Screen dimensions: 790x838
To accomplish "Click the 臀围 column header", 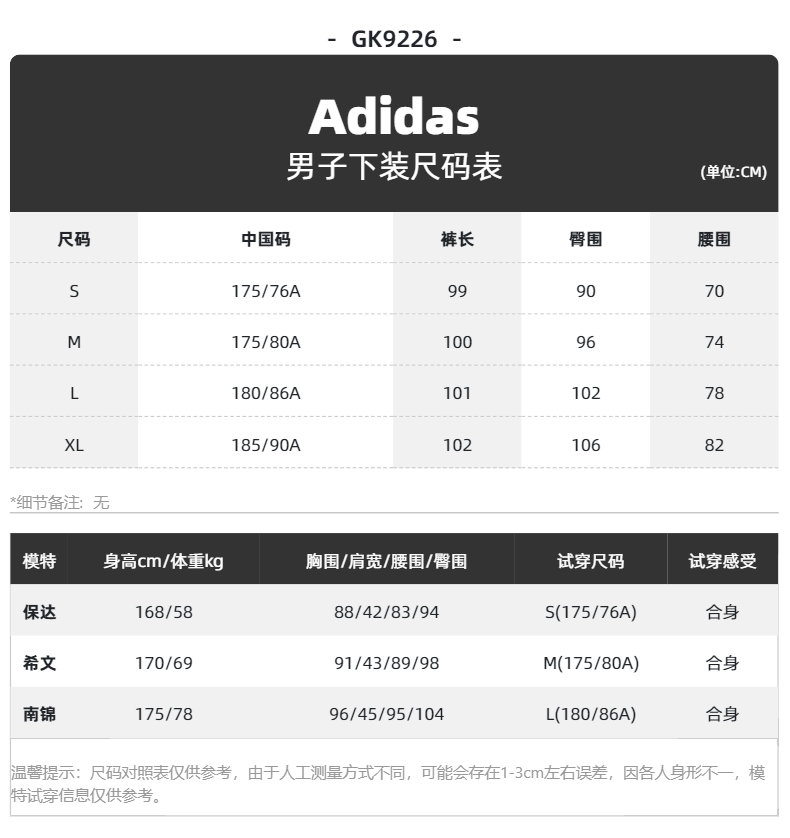I will pos(586,240).
